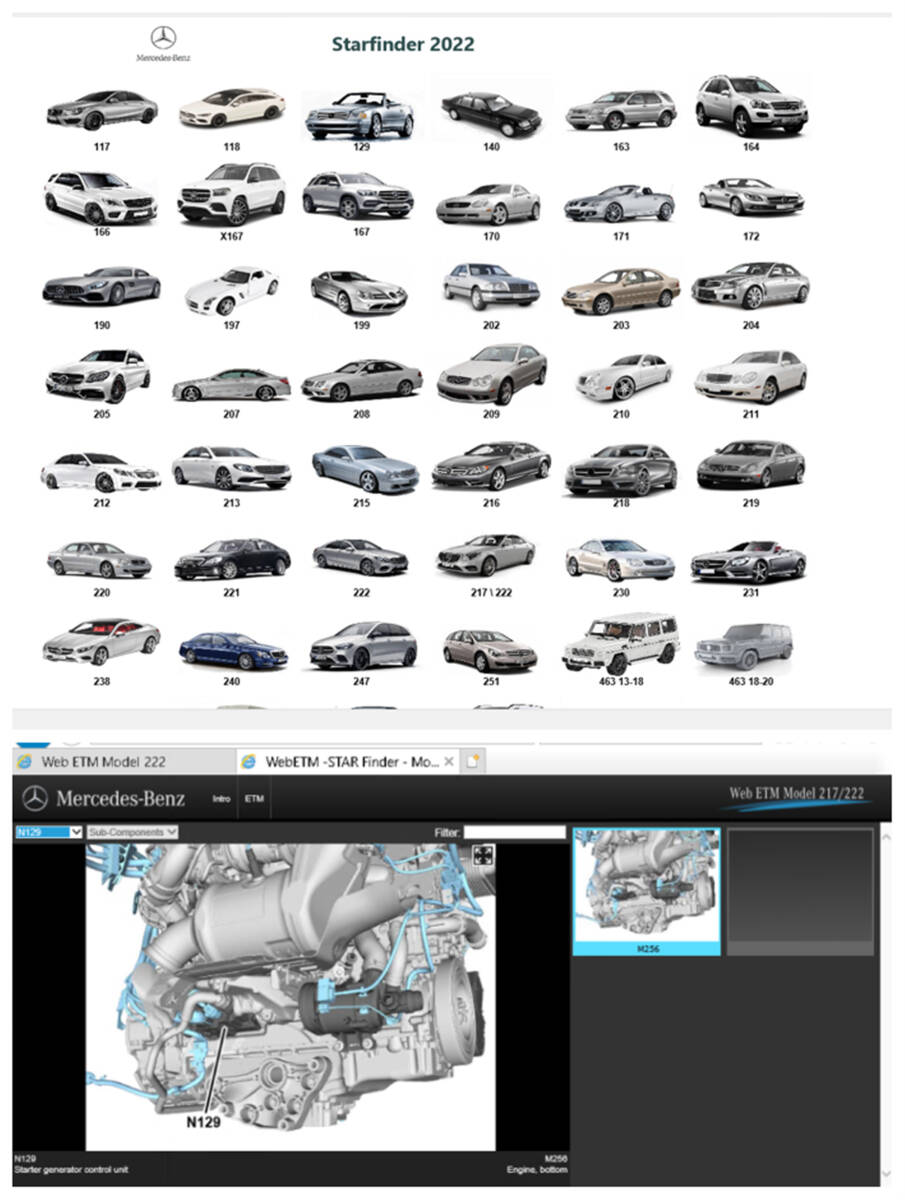Open the model 167 SUV image
The width and height of the screenshot is (905, 1200).
tap(359, 195)
